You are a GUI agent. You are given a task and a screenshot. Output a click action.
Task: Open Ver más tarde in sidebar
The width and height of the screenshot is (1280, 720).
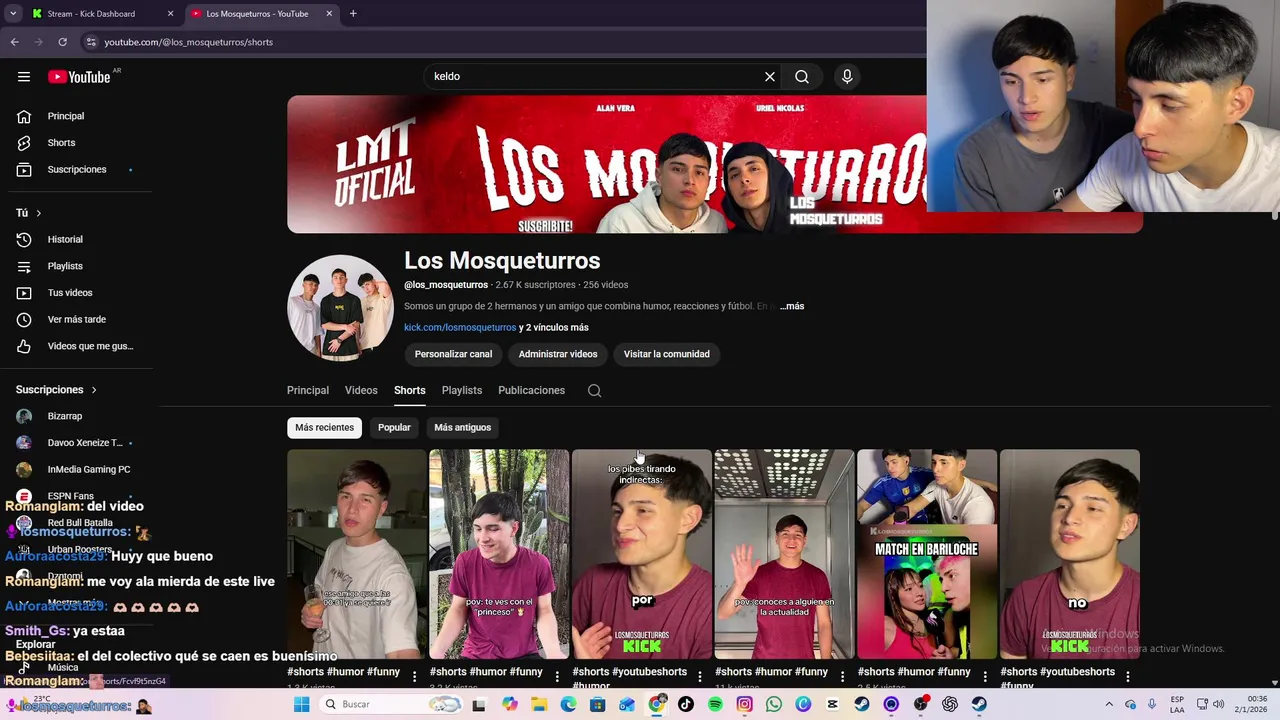(76, 319)
